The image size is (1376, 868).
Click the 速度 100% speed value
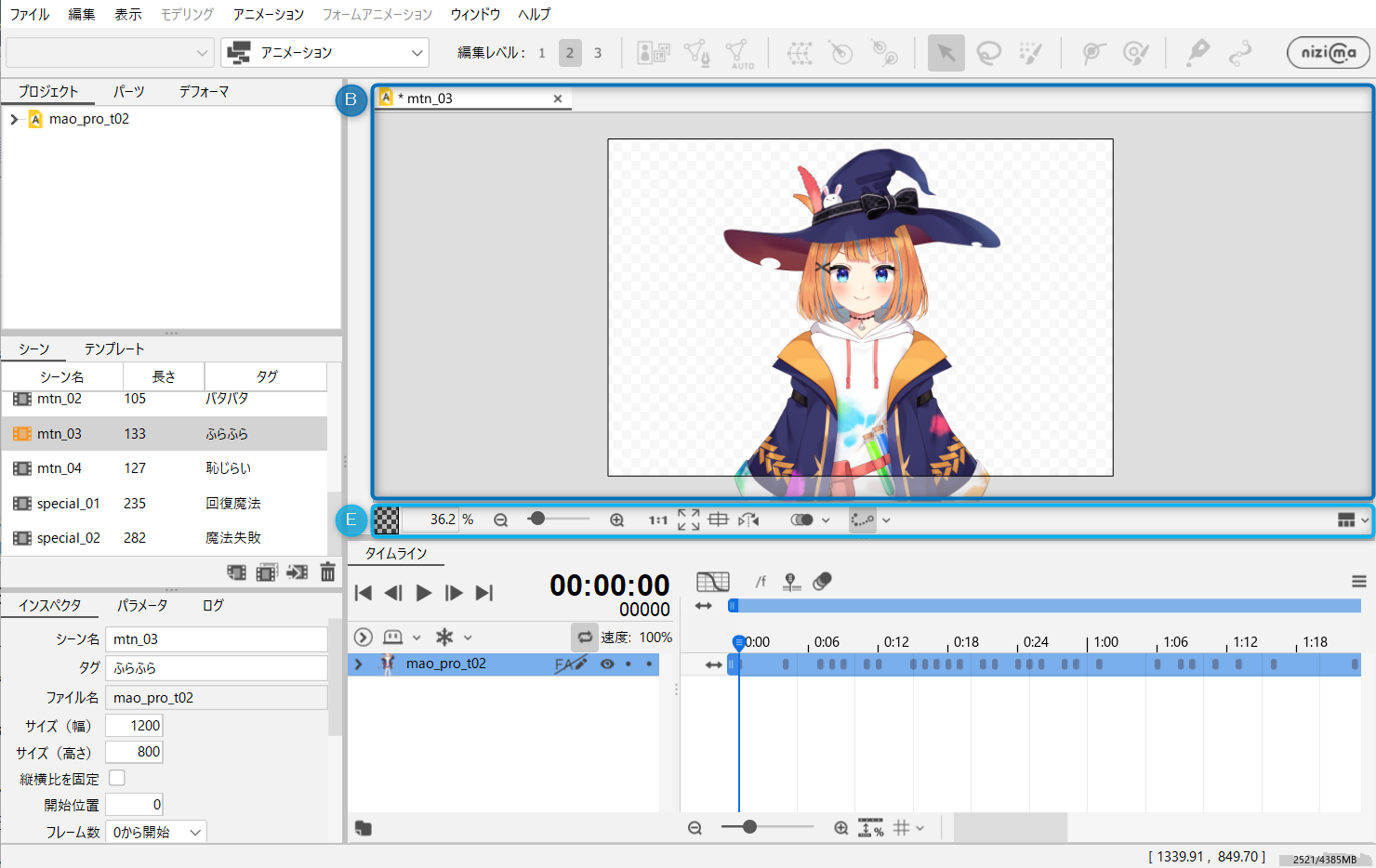pos(655,638)
